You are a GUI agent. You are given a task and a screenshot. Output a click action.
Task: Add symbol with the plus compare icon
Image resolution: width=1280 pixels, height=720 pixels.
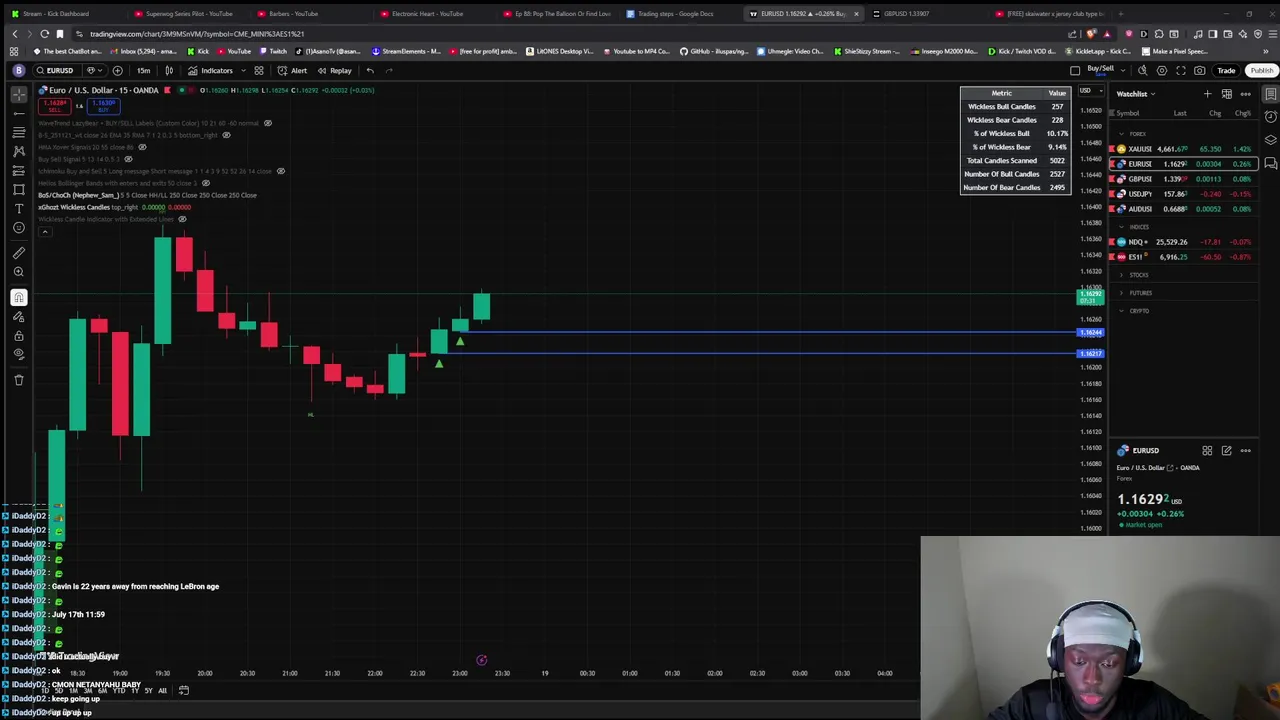point(117,70)
